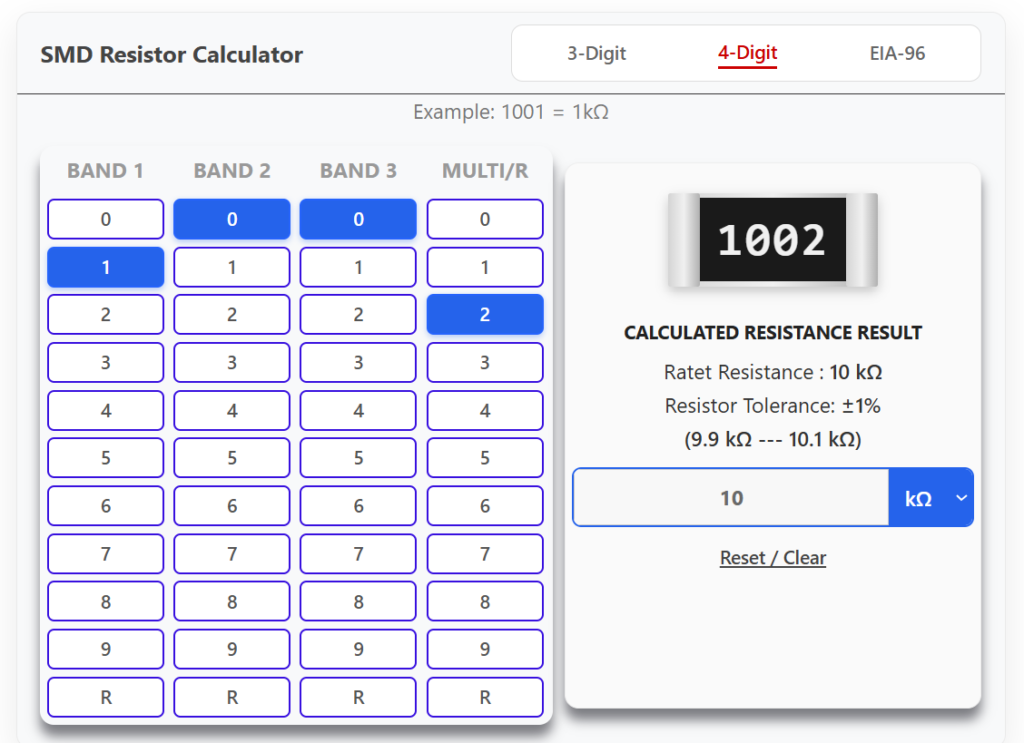Choose 2 in the Band 3 column

pyautogui.click(x=358, y=315)
